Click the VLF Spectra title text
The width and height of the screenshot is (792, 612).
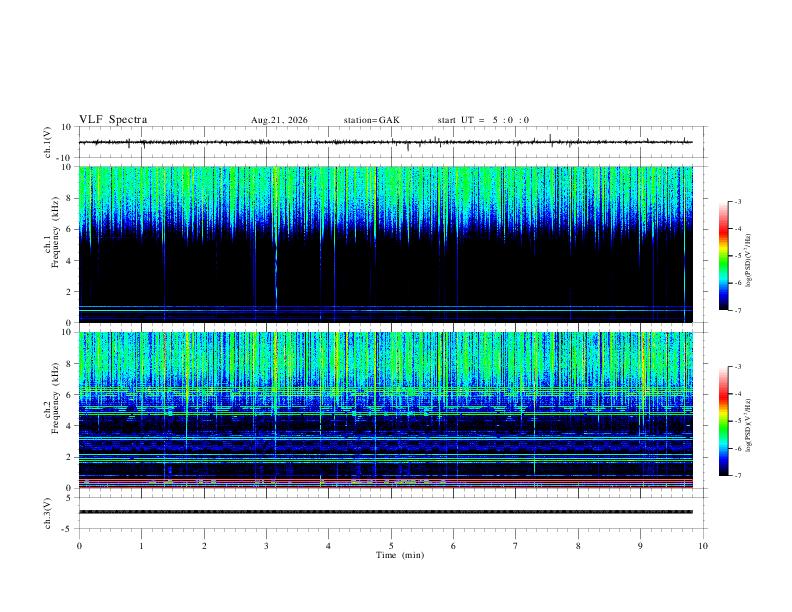tap(113, 120)
